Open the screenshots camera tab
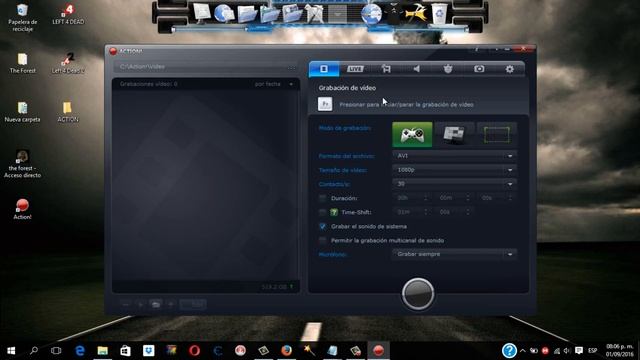The image size is (640, 360). tap(479, 69)
